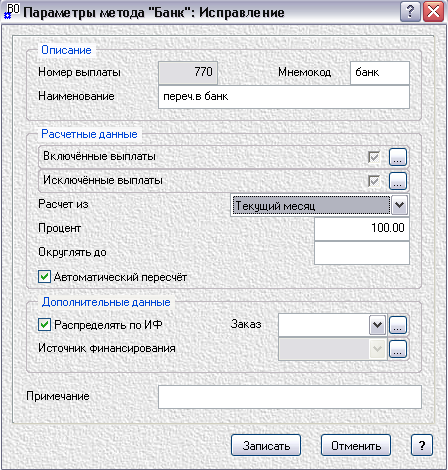Expand the Расчет из dropdown arrow
This screenshot has width=448, height=470.
pos(399,205)
